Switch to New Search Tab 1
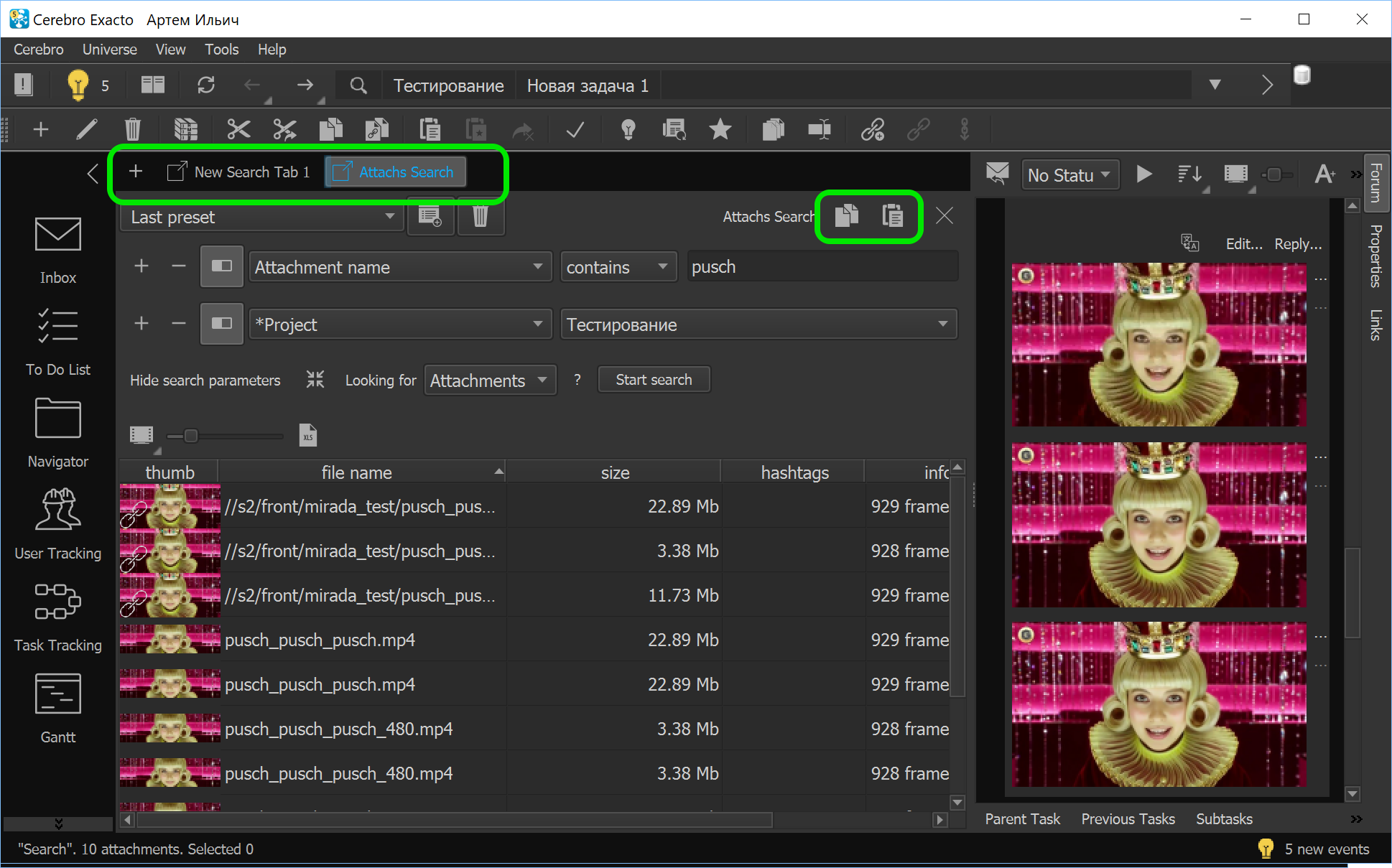 (x=238, y=172)
